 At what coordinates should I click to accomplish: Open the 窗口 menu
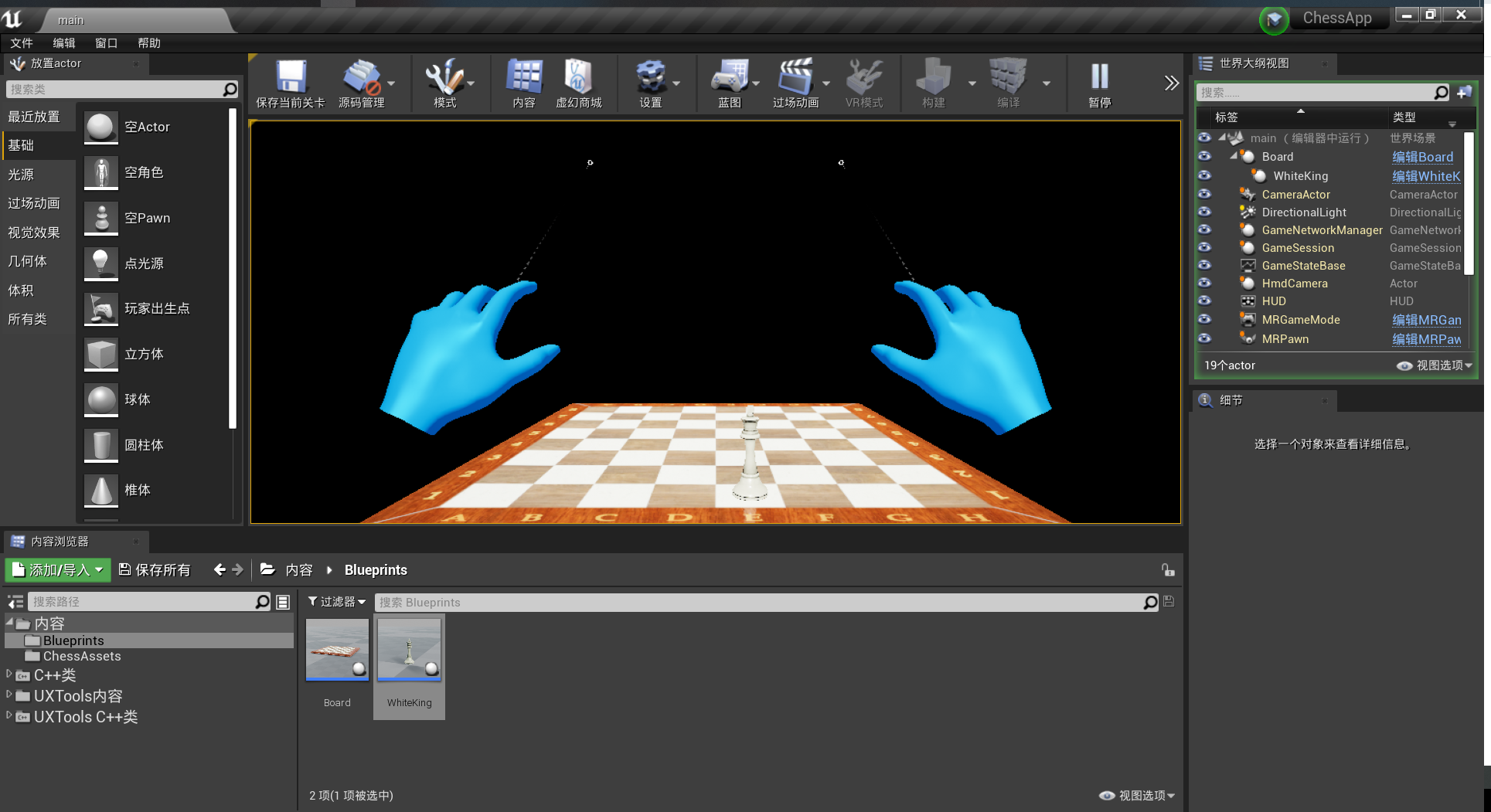tap(106, 43)
